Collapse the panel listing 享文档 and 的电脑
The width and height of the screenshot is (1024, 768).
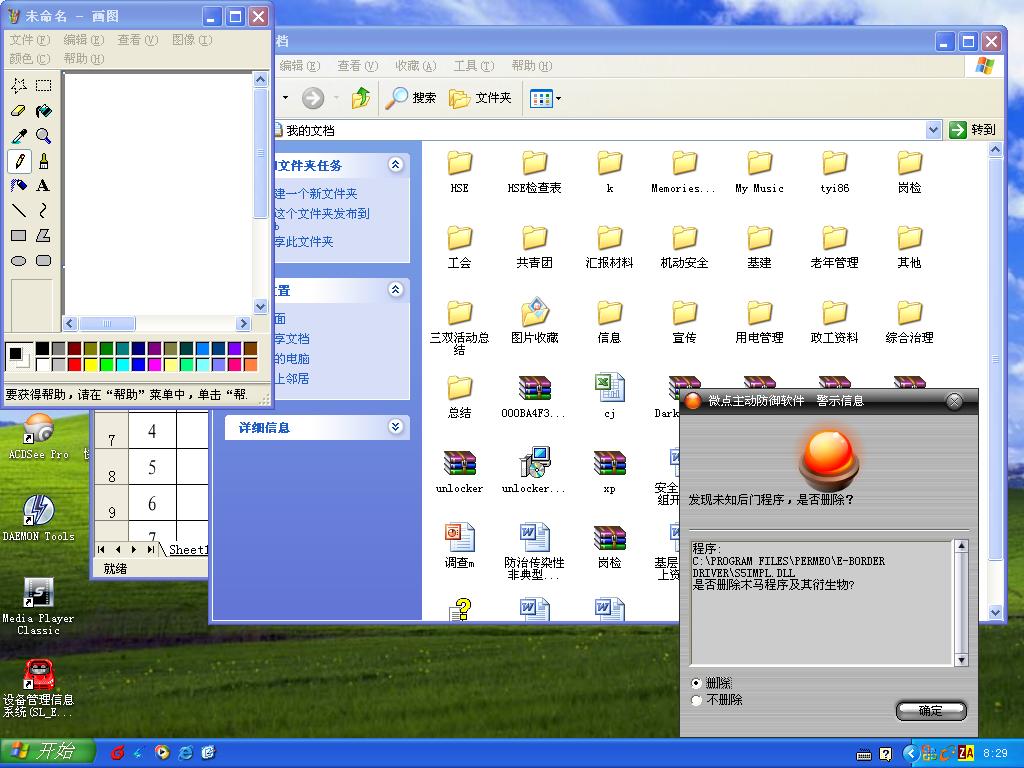pos(396,289)
